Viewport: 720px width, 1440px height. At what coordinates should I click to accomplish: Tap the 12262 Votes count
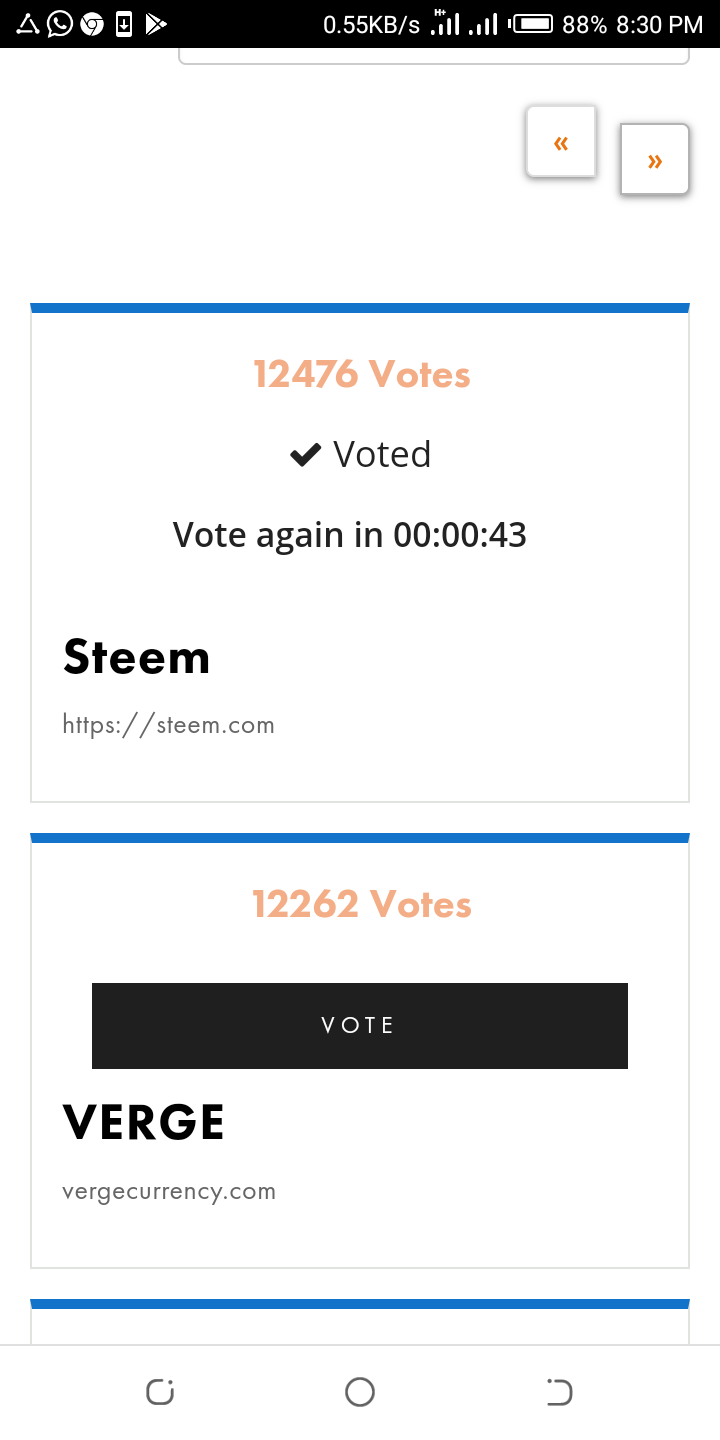point(361,904)
